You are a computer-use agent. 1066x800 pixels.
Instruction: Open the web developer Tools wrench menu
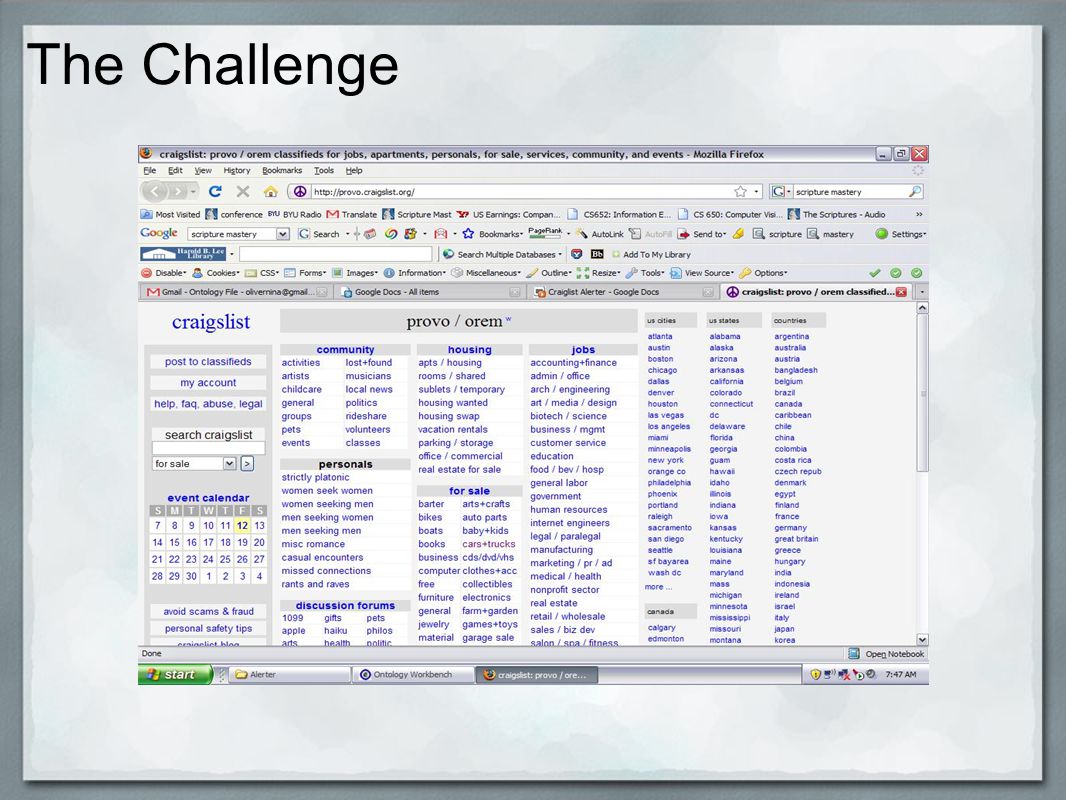tap(644, 273)
